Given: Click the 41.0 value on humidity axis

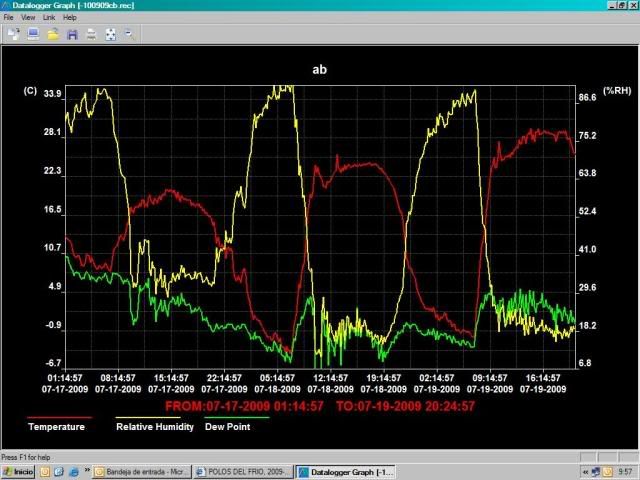Looking at the screenshot, I should pos(587,249).
